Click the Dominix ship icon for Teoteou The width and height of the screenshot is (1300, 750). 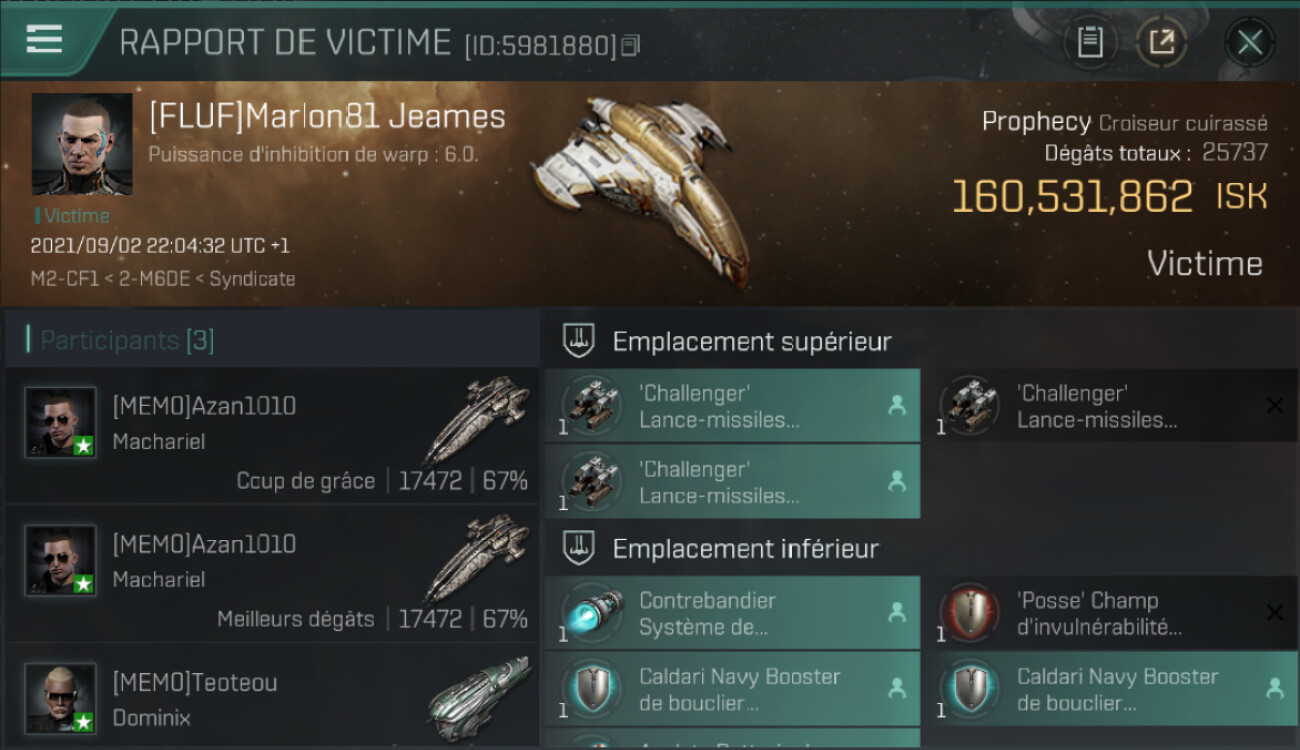click(x=480, y=695)
